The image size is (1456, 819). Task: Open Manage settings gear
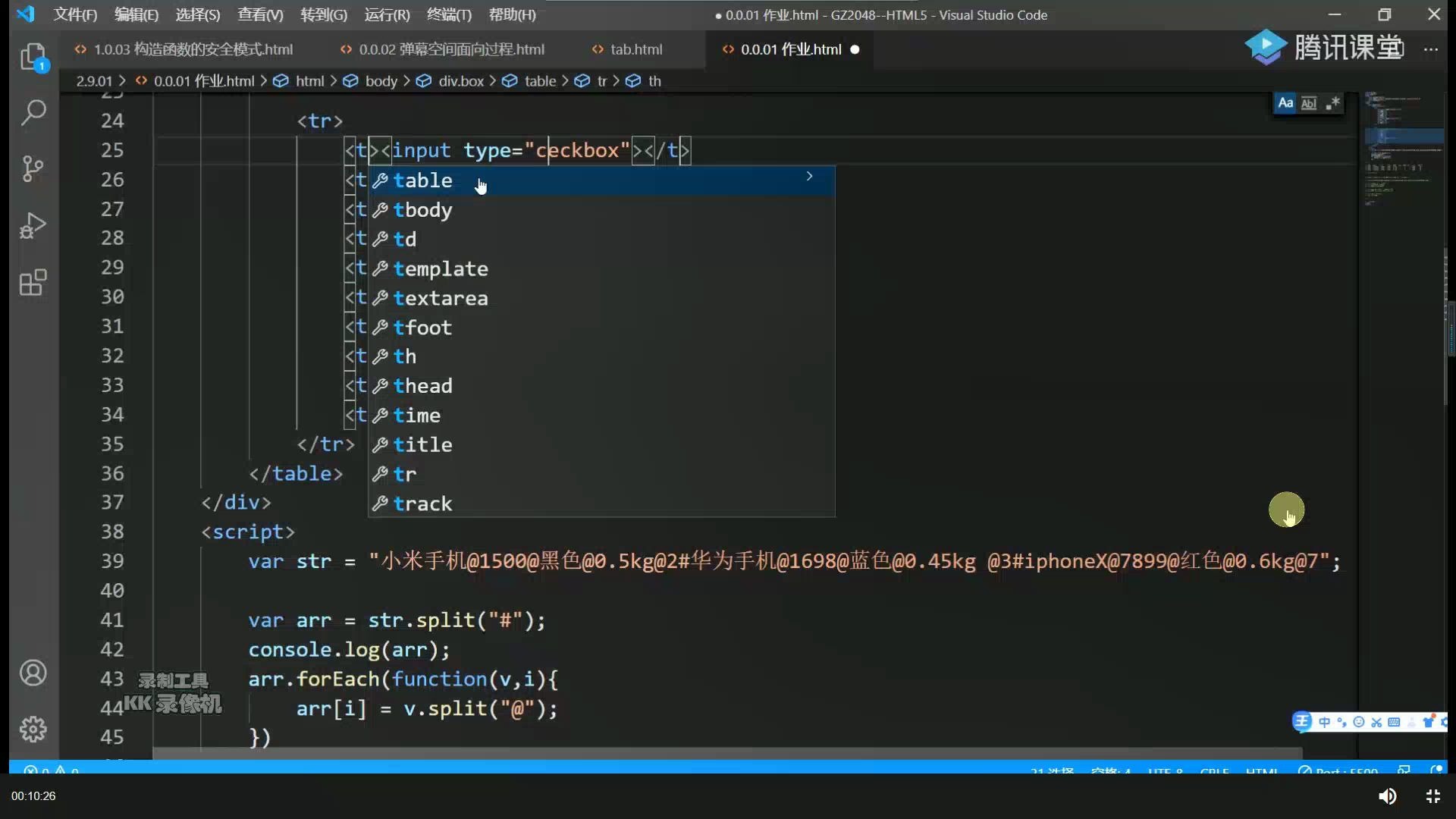pyautogui.click(x=33, y=729)
